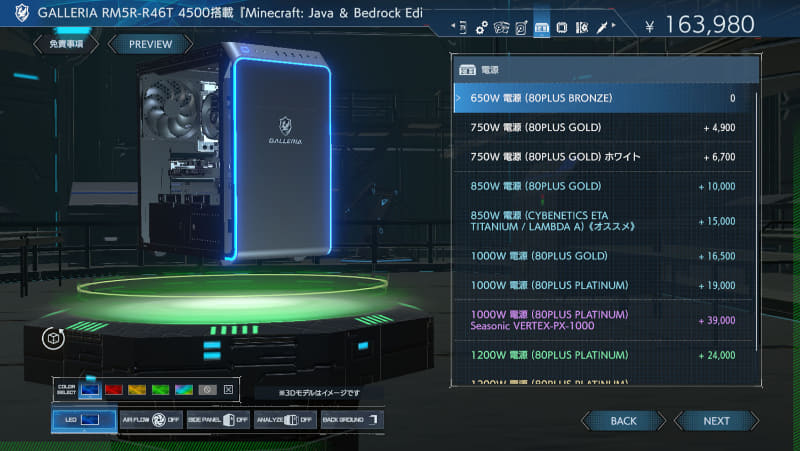Select 1200W 電源 (80PLUS PLATINUM) +24,000 option
The image size is (800, 451).
click(603, 355)
